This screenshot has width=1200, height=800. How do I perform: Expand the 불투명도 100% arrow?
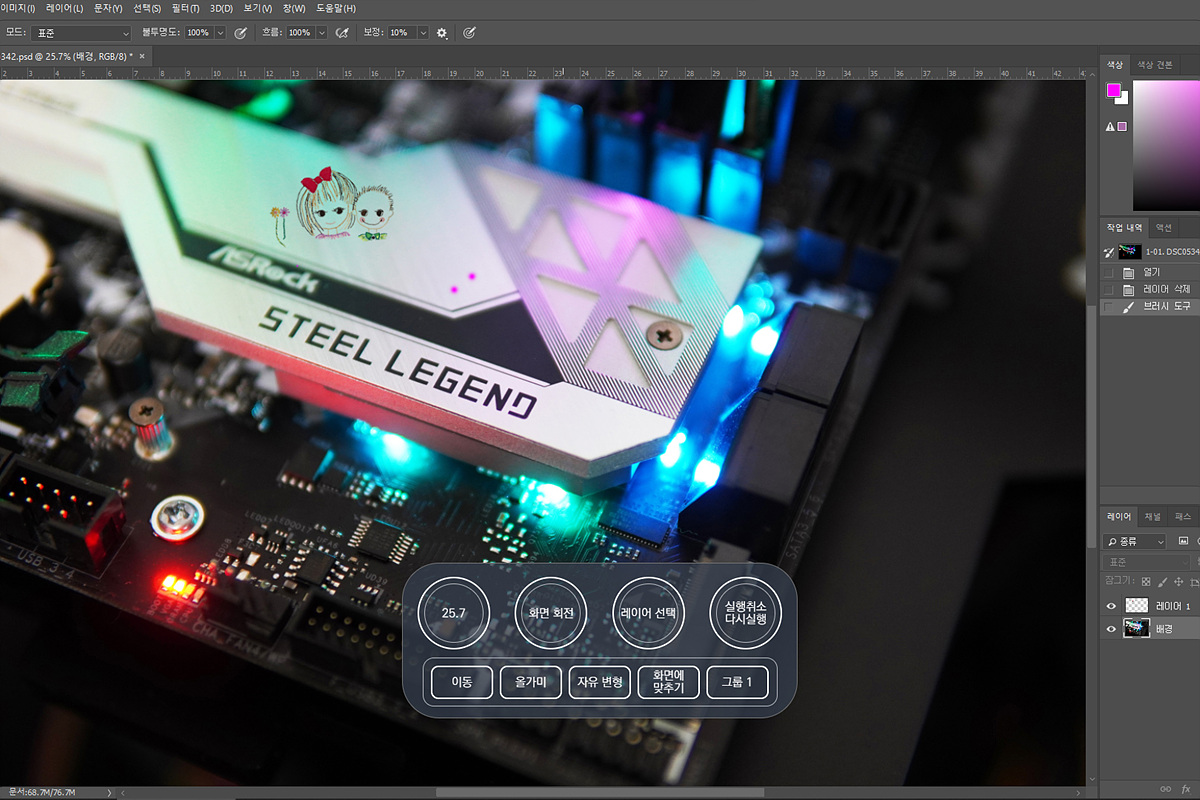[220, 33]
